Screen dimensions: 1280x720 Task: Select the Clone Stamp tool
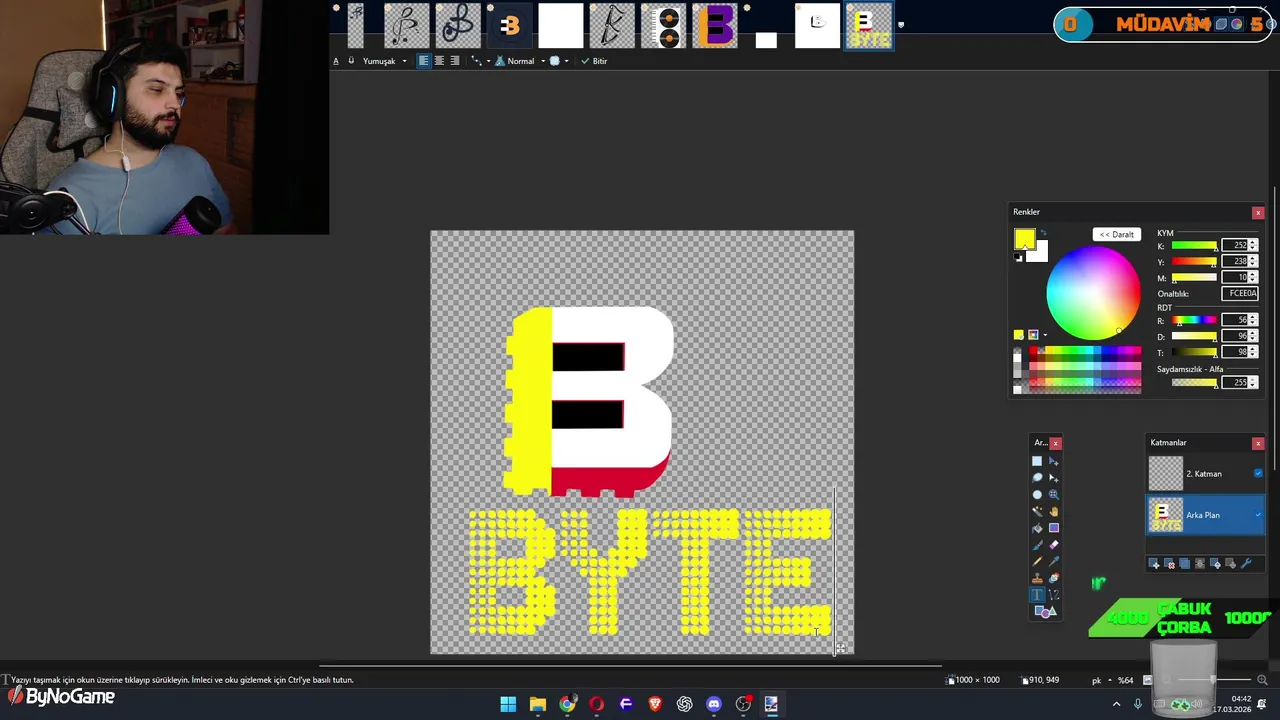[1037, 578]
